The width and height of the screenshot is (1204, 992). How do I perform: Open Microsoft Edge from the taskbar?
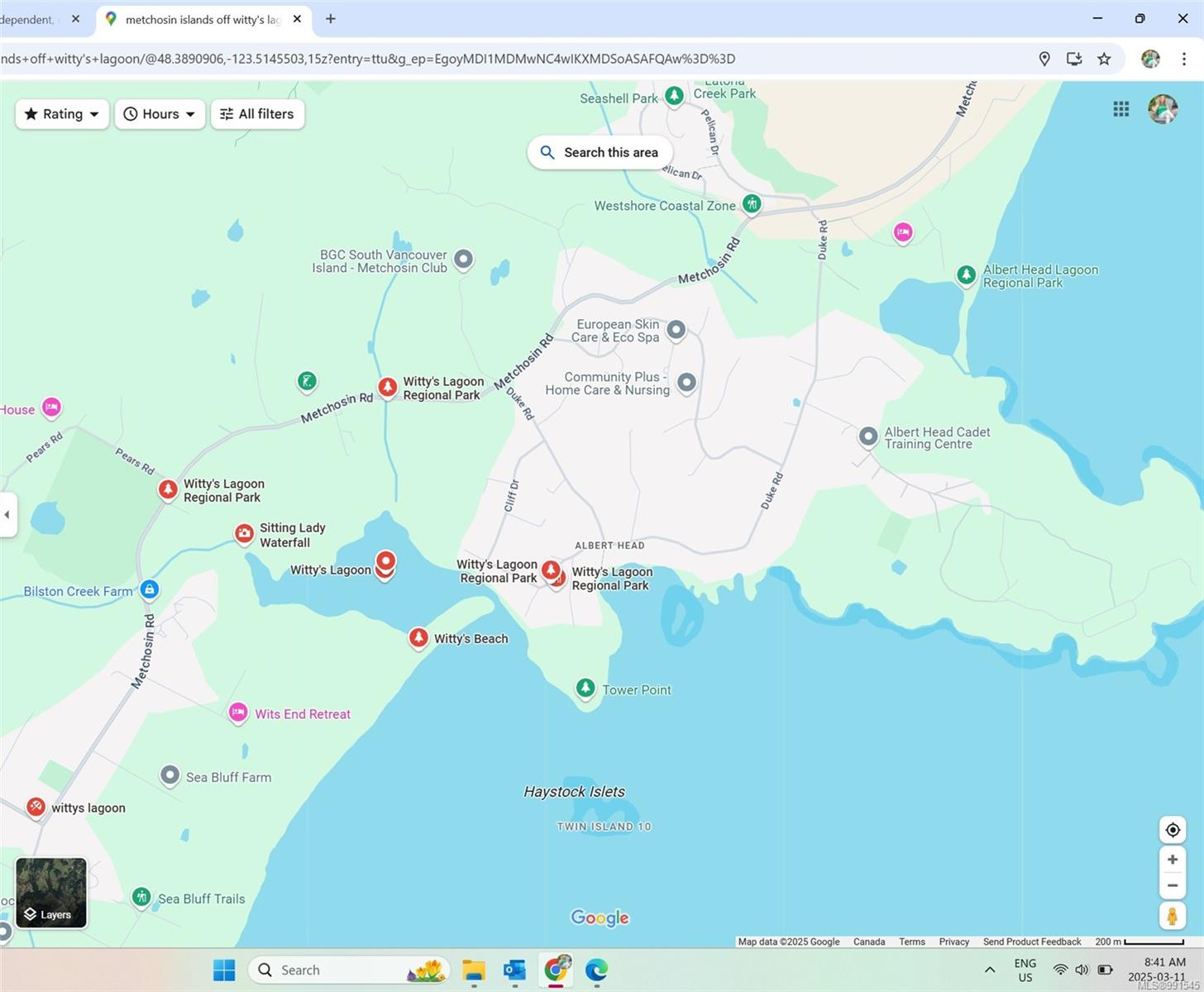coord(596,970)
